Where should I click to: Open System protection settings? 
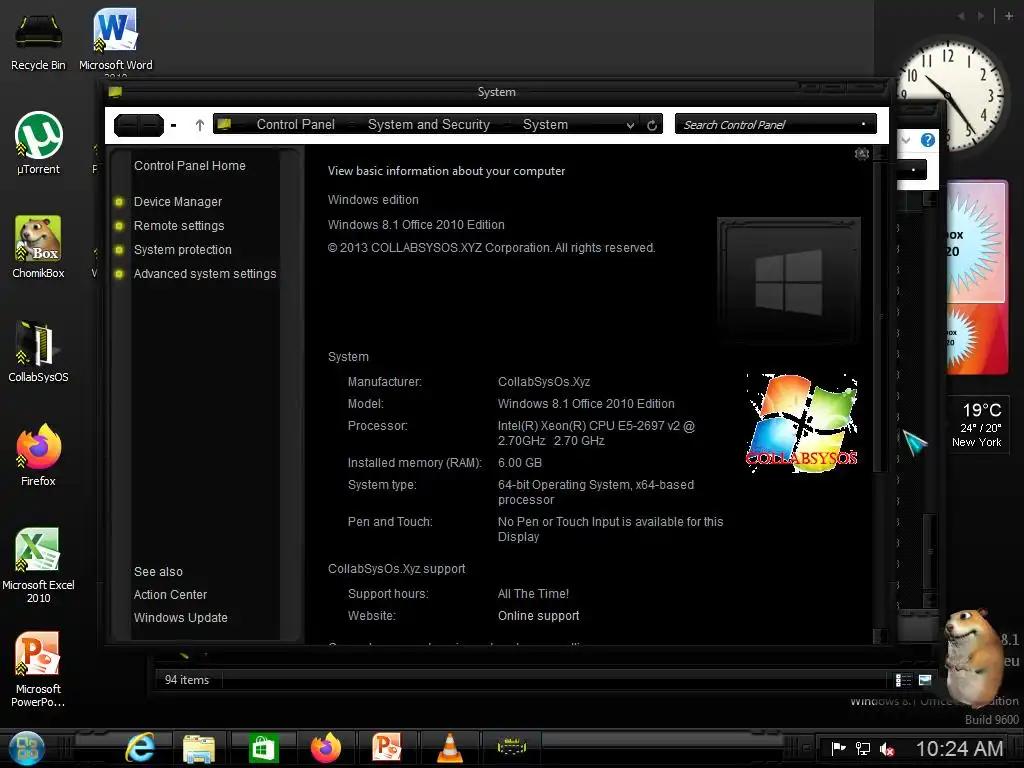[x=182, y=250]
